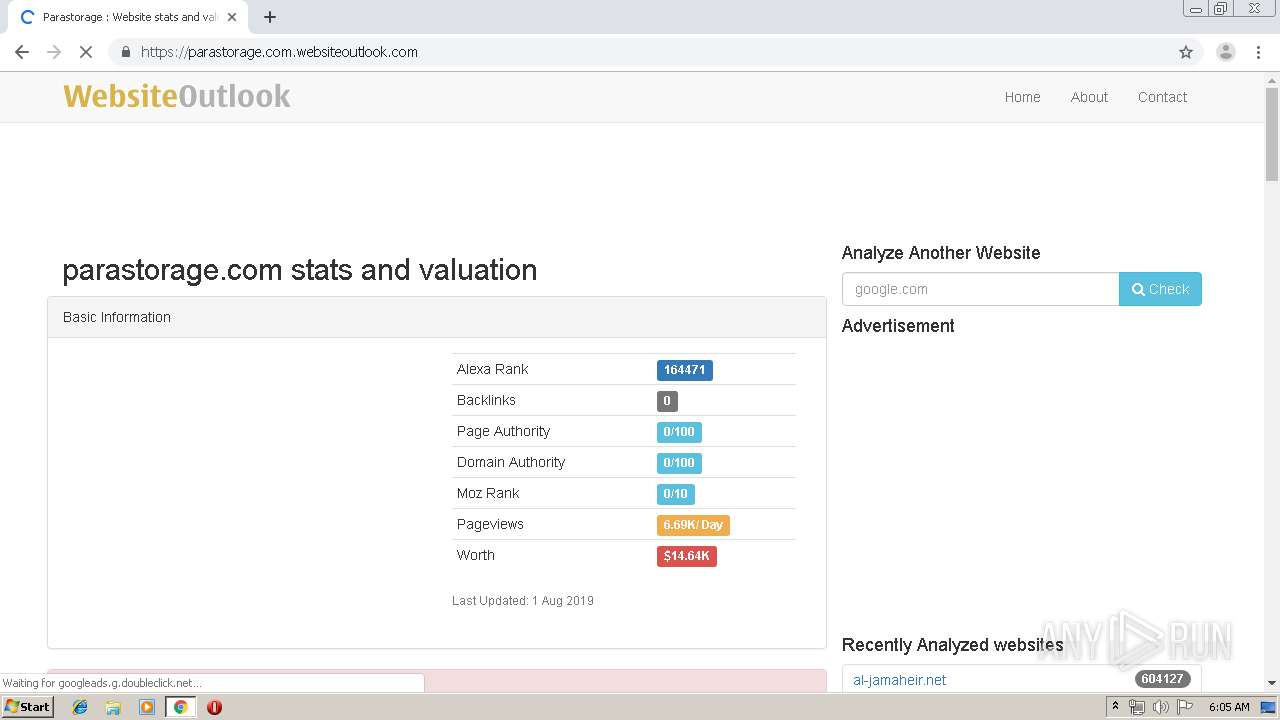Open Chrome three-dot menu
The width and height of the screenshot is (1280, 720).
[1259, 52]
